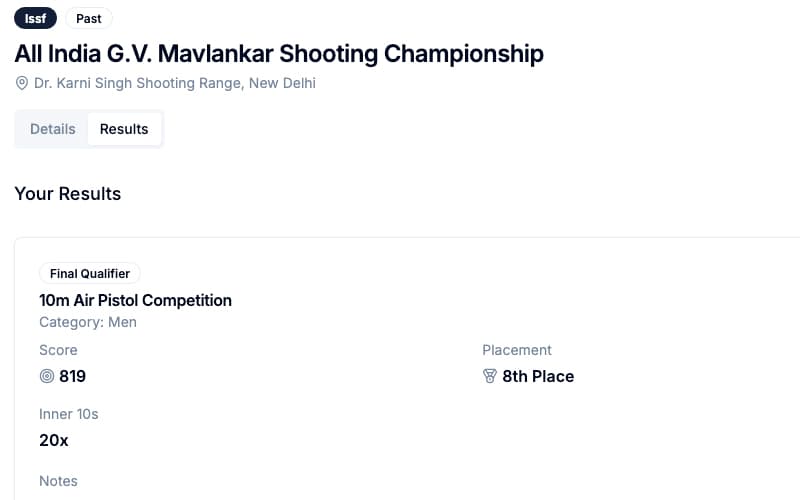The image size is (800, 500).
Task: Click the location pin icon
Action: [x=21, y=83]
